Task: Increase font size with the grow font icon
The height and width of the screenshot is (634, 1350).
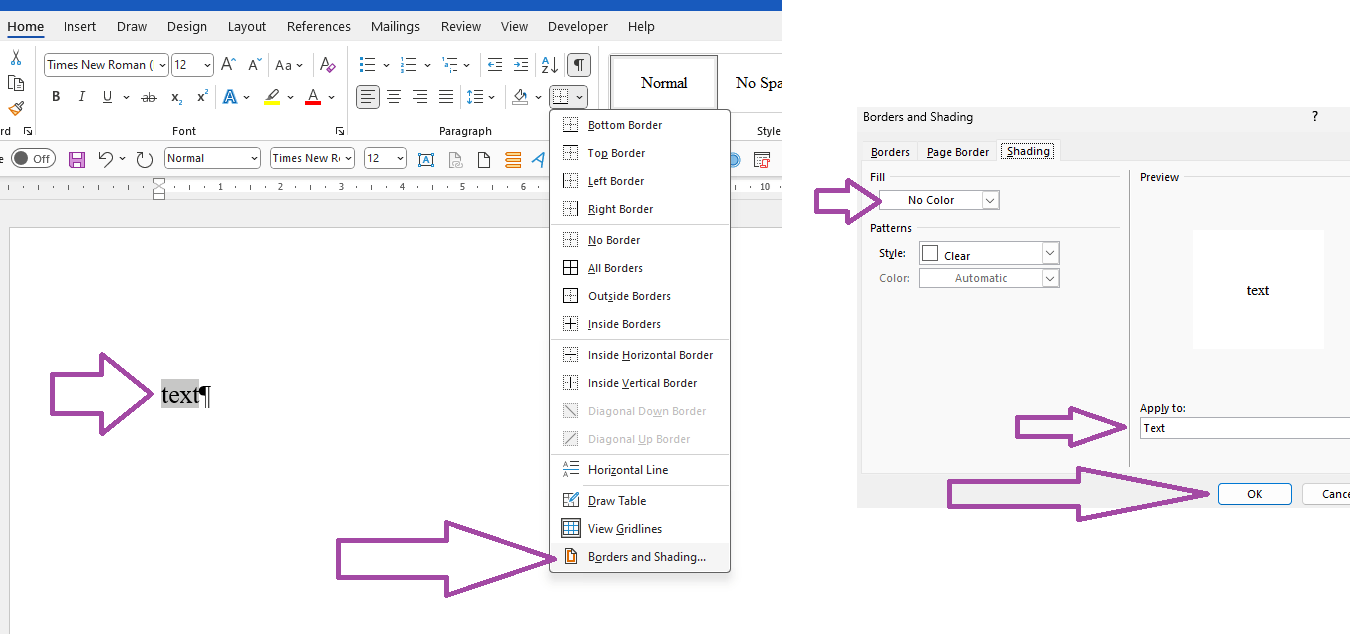Action: pos(228,65)
